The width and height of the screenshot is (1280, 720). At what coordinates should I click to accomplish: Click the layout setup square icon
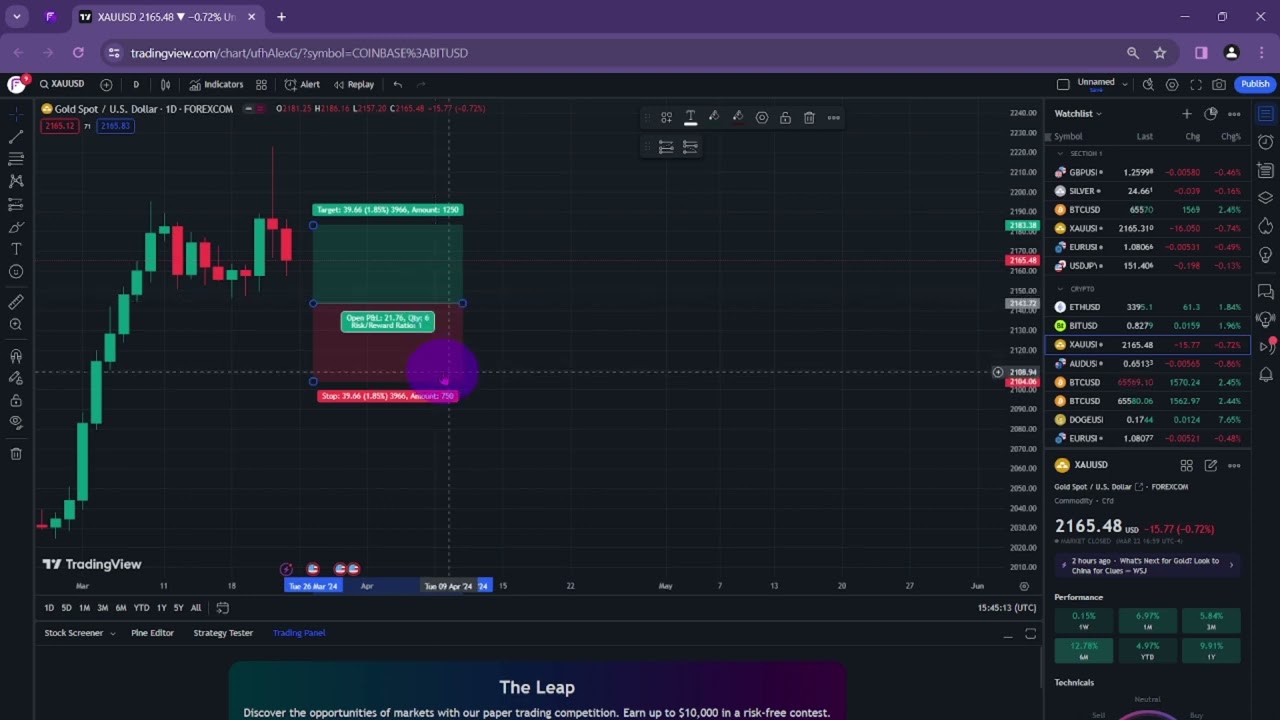coord(1063,84)
